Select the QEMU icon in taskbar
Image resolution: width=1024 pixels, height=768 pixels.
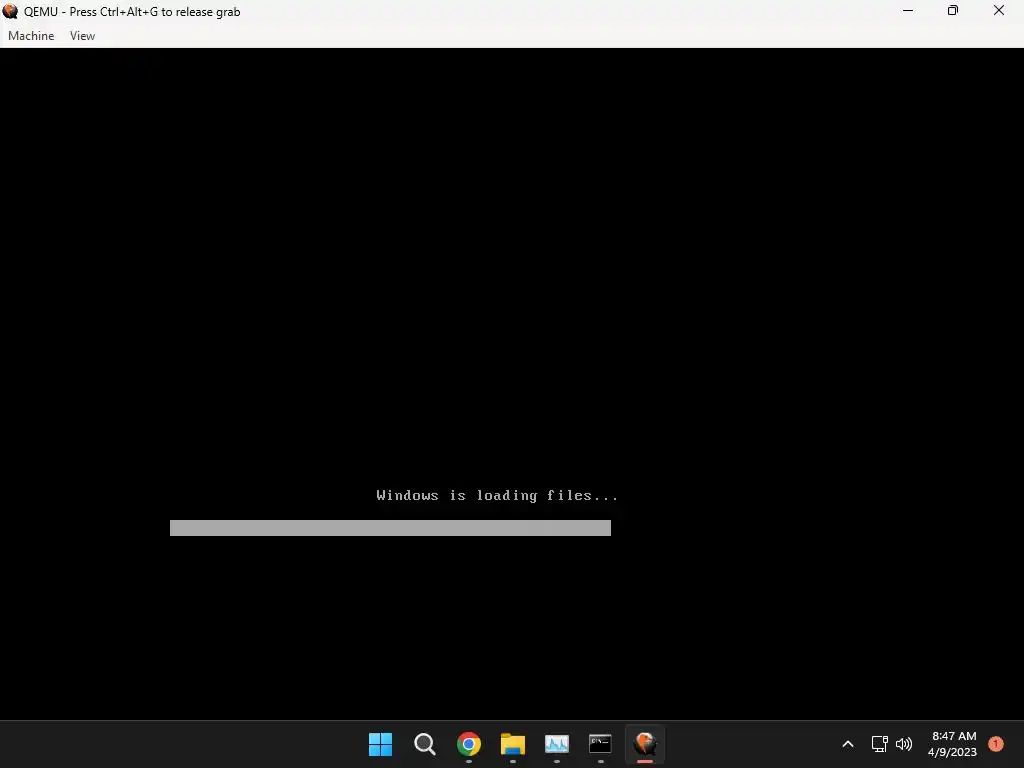[x=645, y=744]
